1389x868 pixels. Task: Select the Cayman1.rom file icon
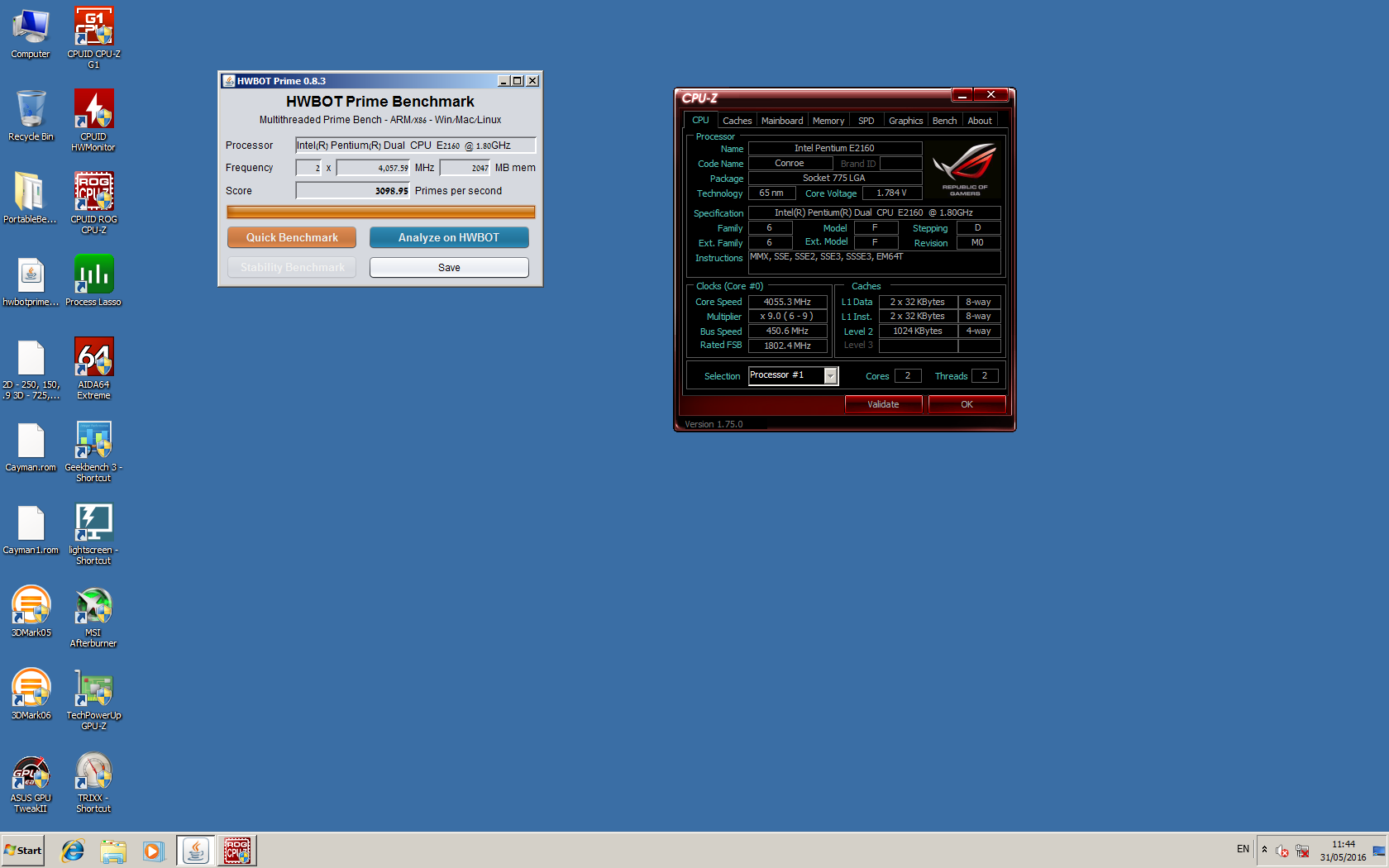pos(31,530)
